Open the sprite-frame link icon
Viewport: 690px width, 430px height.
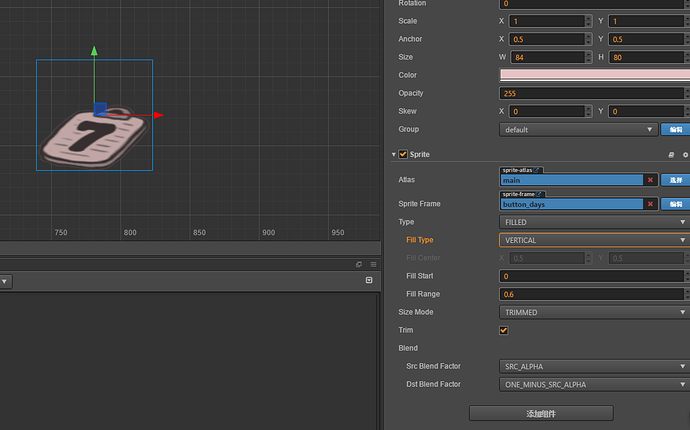coord(539,194)
